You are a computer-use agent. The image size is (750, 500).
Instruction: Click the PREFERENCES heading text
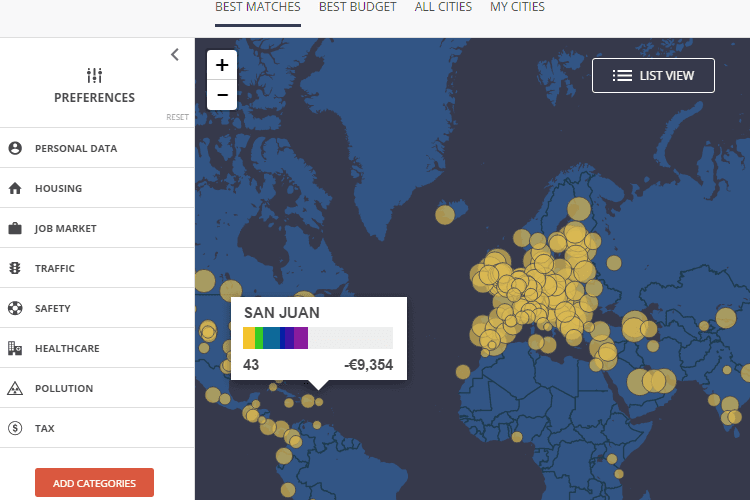point(94,98)
